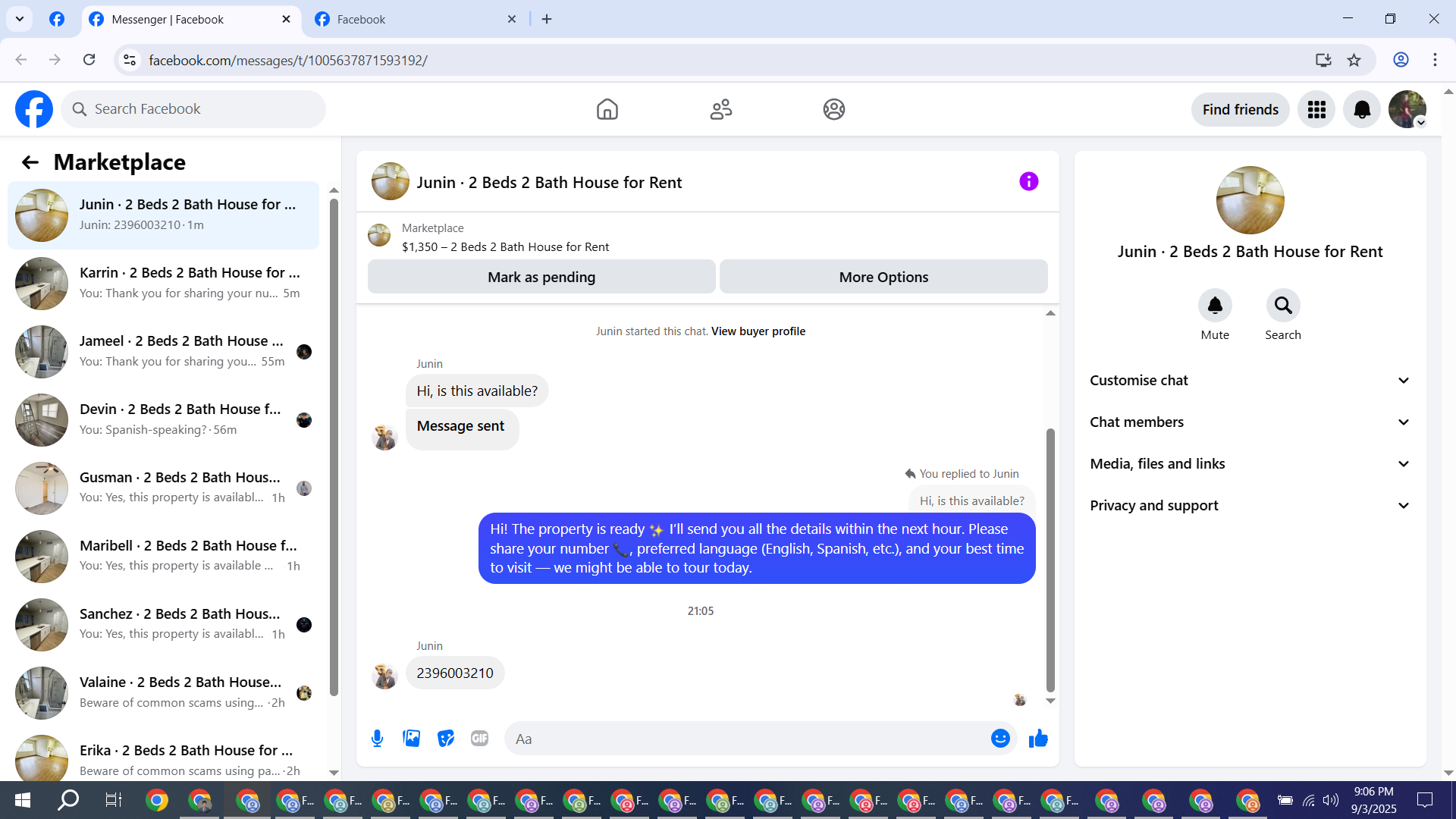
Task: Go back with the Marketplace arrow
Action: tap(30, 162)
